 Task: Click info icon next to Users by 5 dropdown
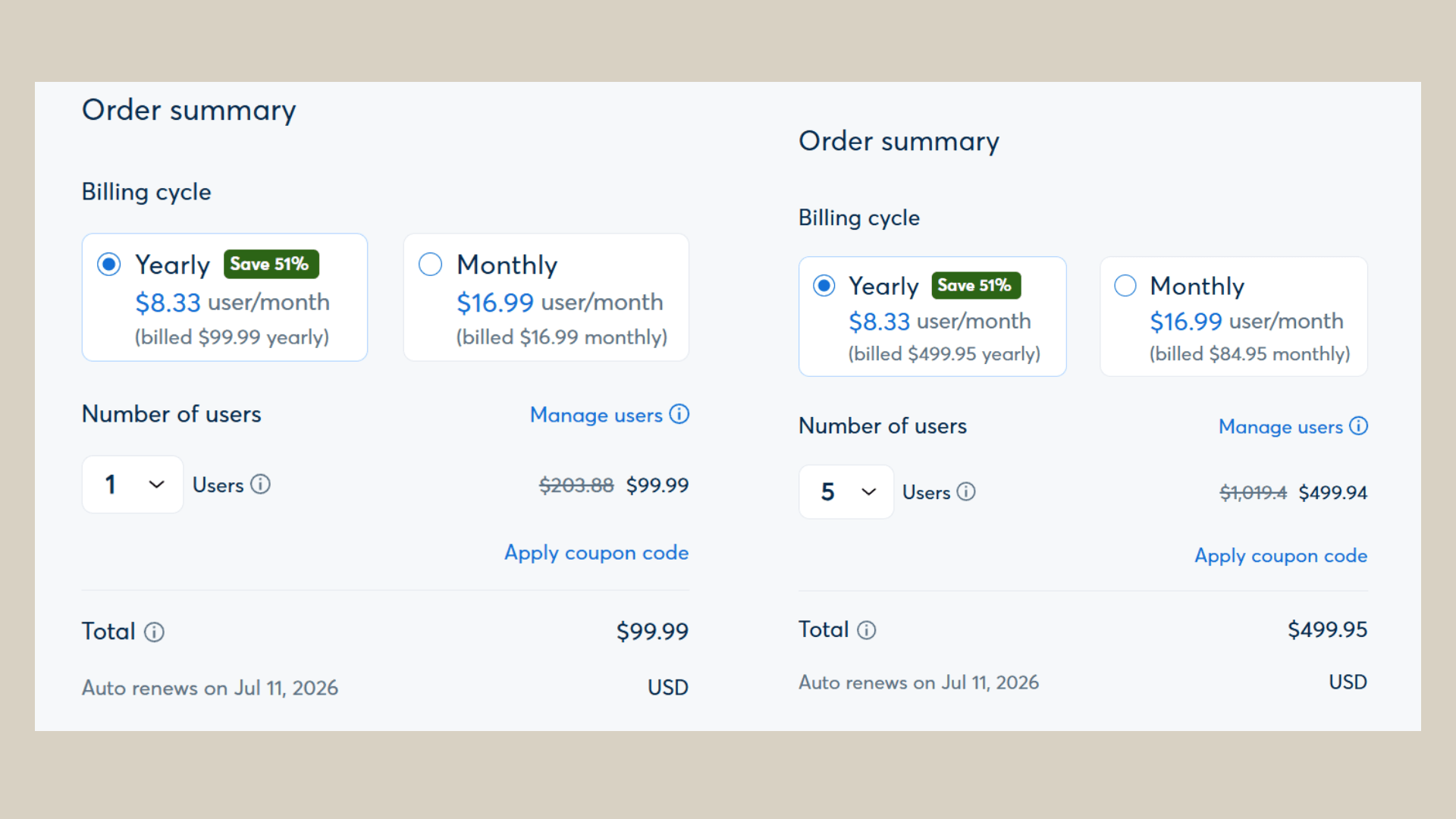click(x=966, y=491)
